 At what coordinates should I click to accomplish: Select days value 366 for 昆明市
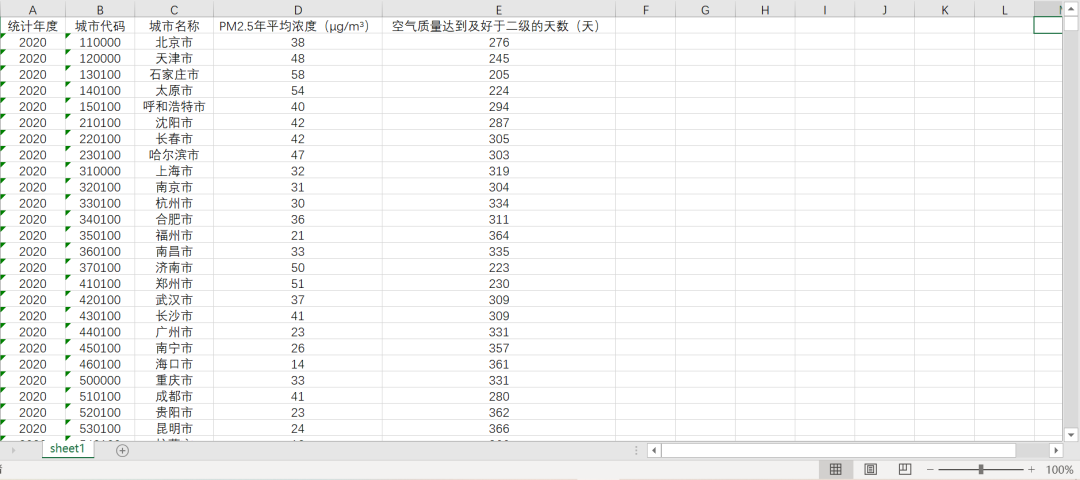499,428
